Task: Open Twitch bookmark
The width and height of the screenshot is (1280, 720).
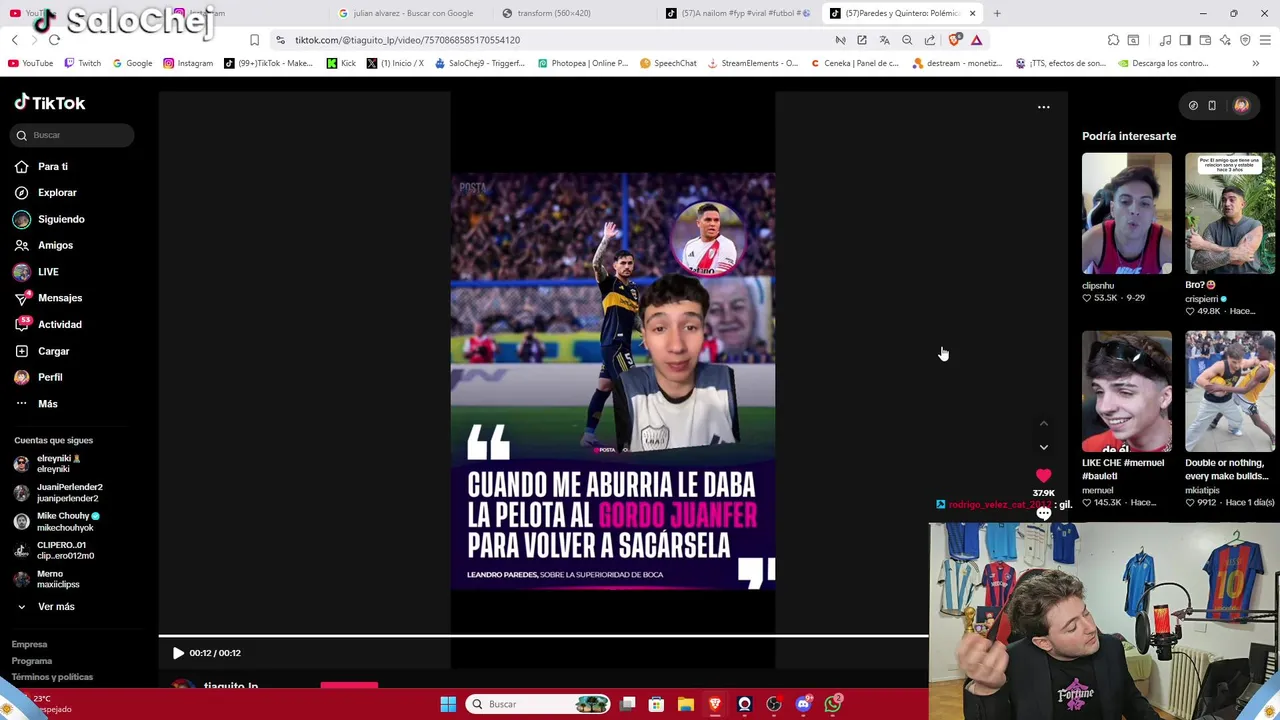Action: point(82,63)
